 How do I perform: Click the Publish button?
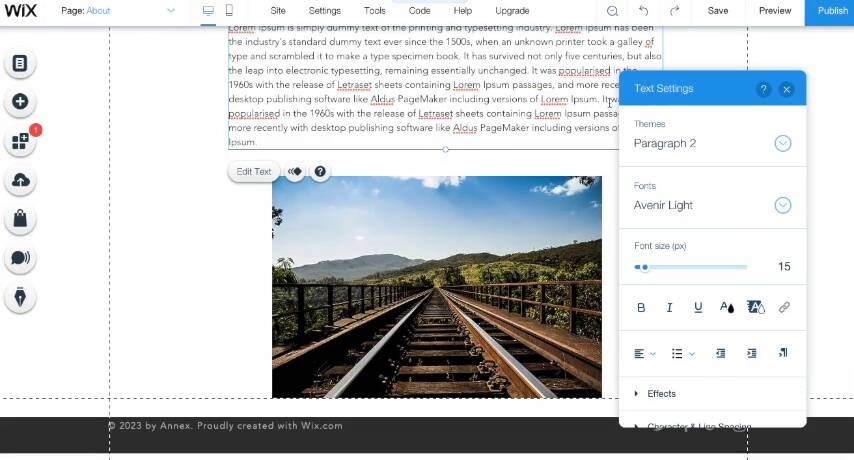(x=831, y=11)
